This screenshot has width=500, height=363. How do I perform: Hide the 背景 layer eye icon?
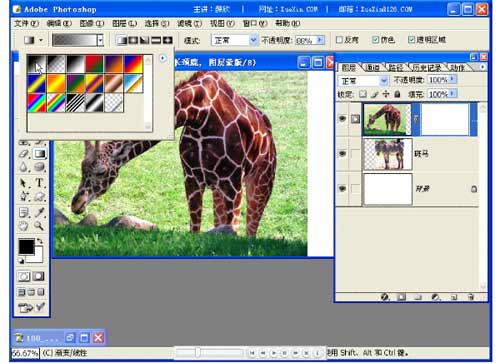click(342, 189)
